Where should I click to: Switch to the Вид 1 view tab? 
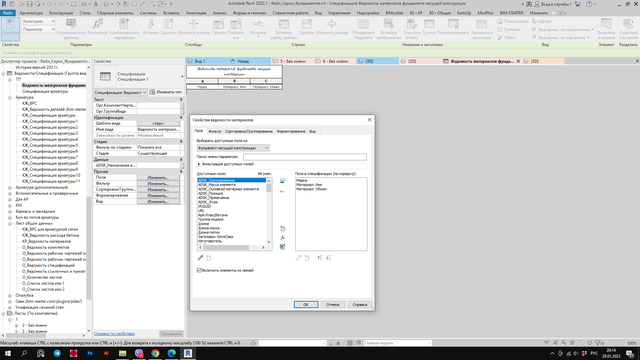[x=200, y=61]
